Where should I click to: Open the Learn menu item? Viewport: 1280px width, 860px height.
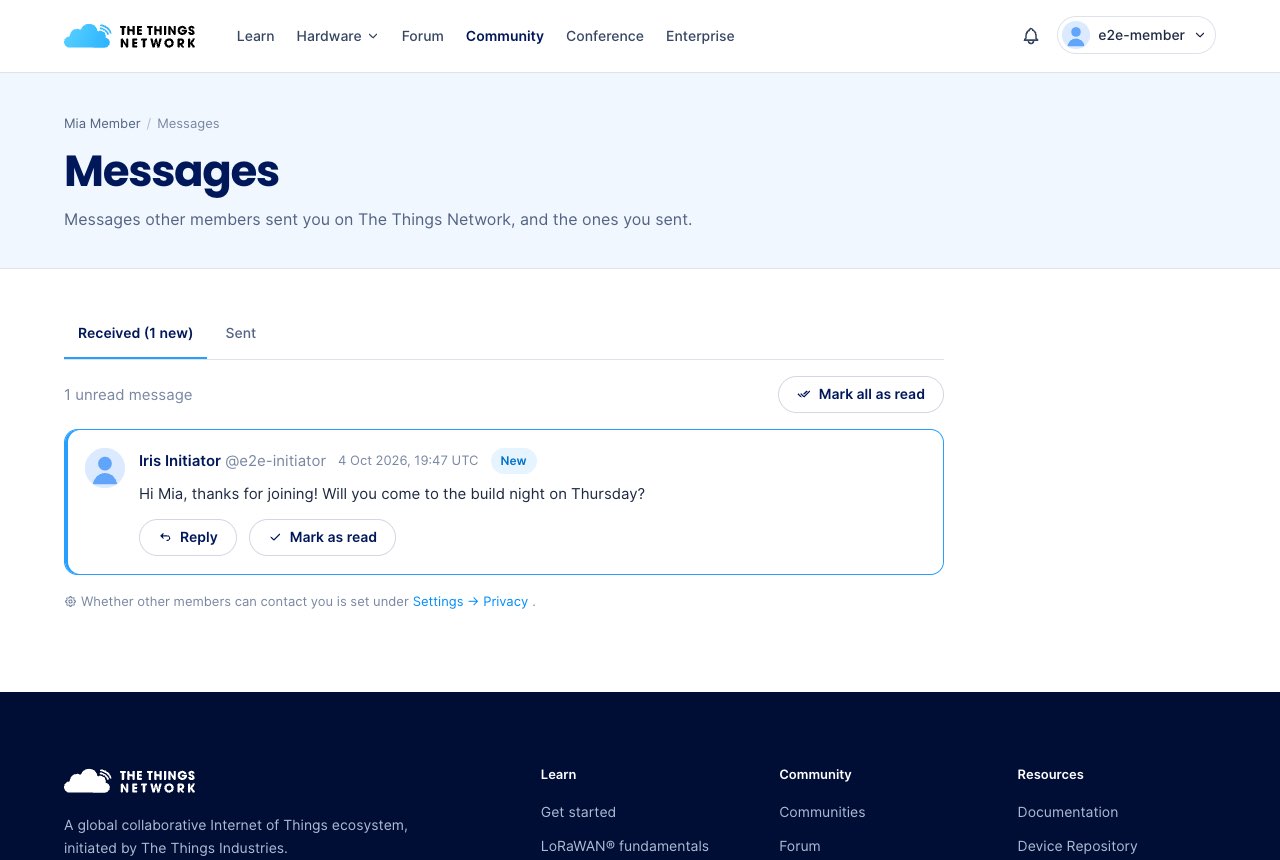tap(255, 36)
